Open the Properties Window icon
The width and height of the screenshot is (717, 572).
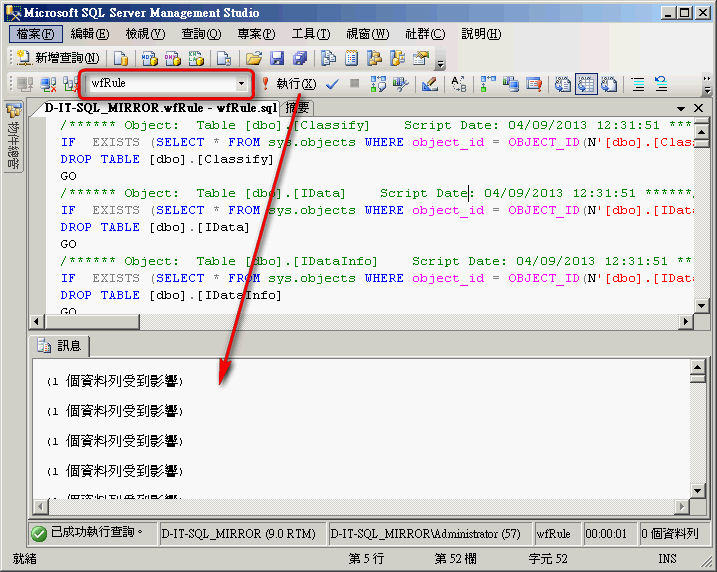[421, 58]
